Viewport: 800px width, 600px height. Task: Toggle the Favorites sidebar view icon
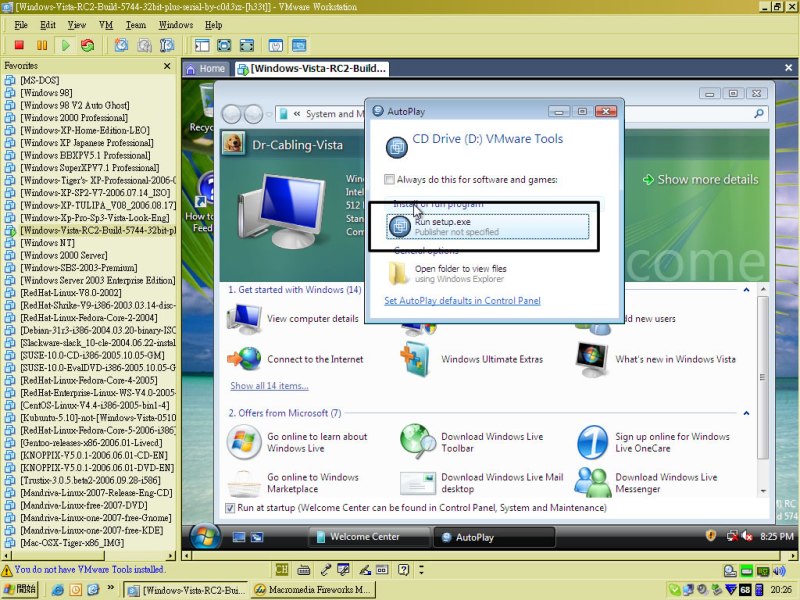(202, 45)
